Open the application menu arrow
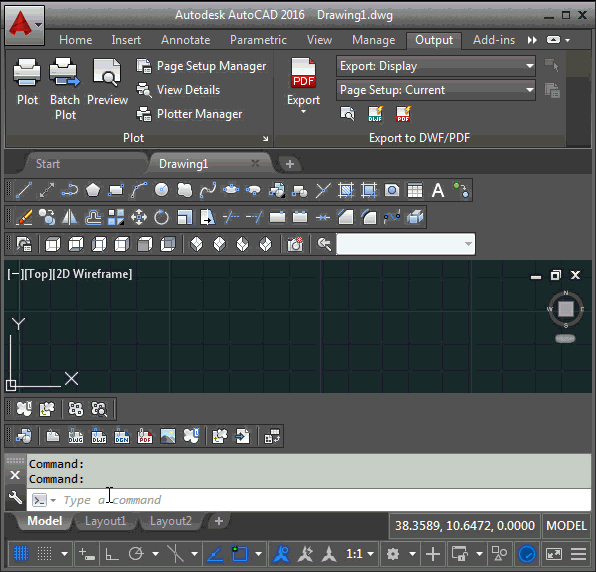The height and width of the screenshot is (572, 596). (x=38, y=25)
